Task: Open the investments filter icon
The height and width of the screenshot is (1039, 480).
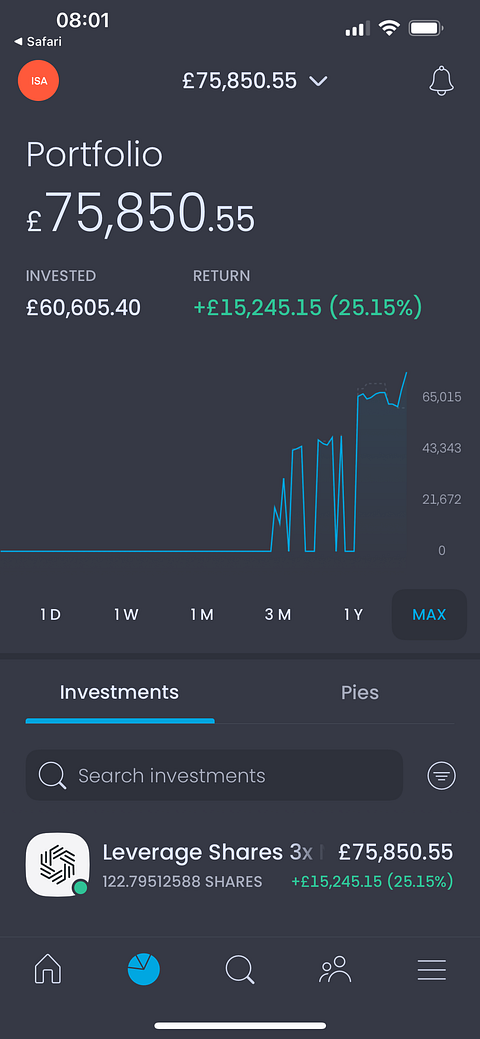Action: [442, 775]
